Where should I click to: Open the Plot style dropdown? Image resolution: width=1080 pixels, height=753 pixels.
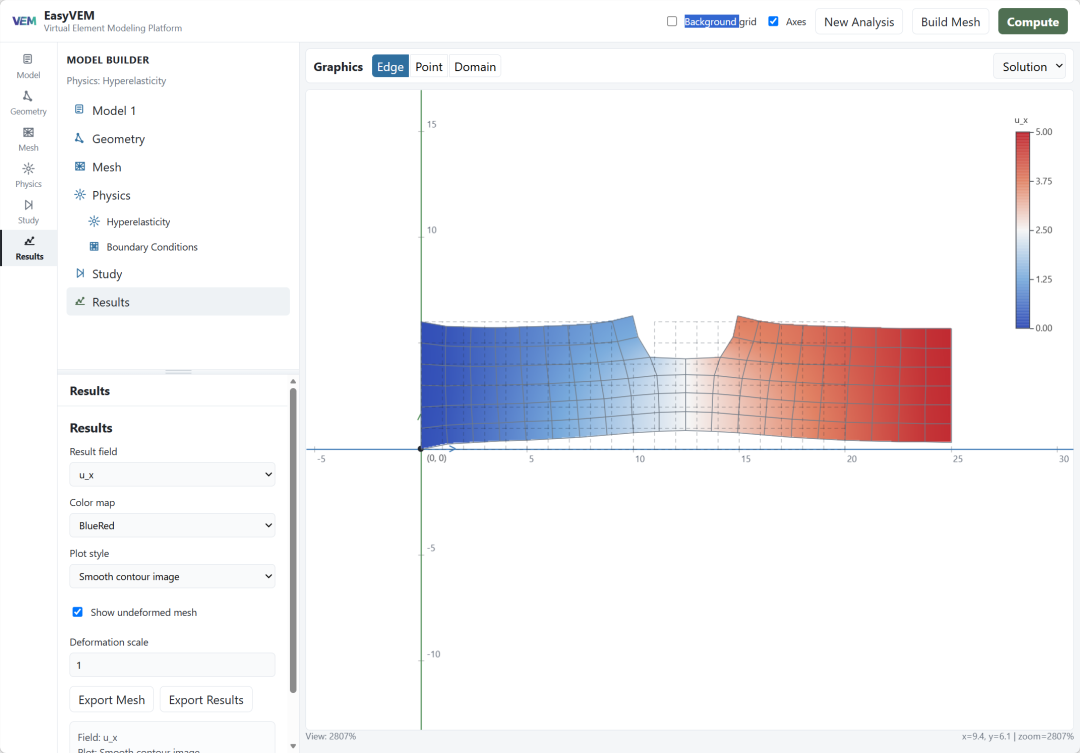(x=172, y=576)
